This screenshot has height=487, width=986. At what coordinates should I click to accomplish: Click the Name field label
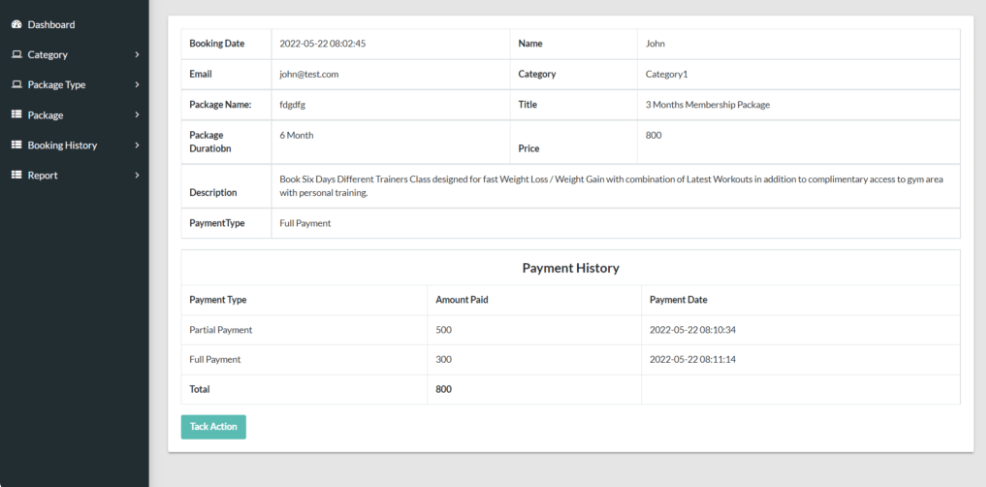[530, 44]
